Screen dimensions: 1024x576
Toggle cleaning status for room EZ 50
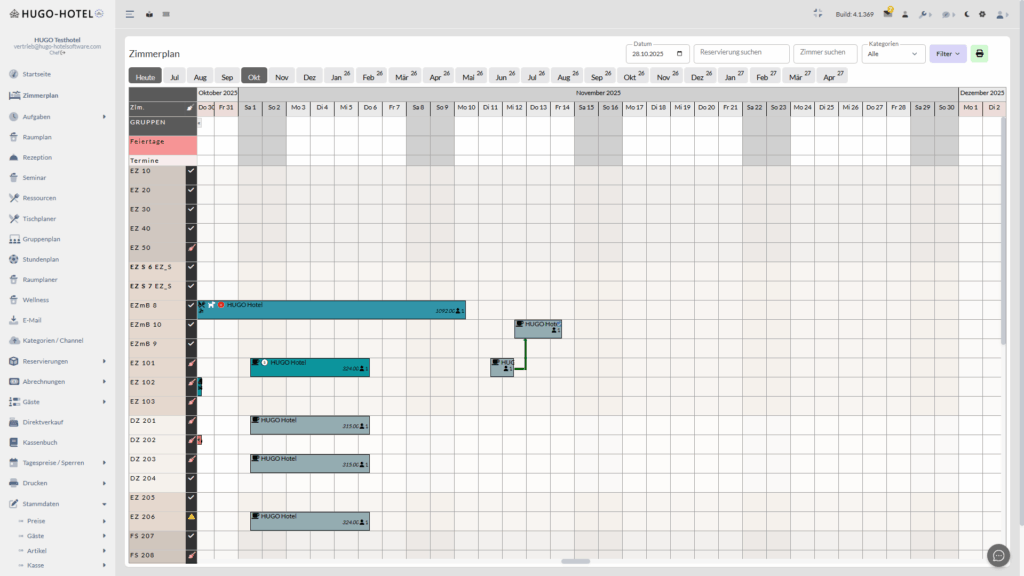tap(191, 248)
